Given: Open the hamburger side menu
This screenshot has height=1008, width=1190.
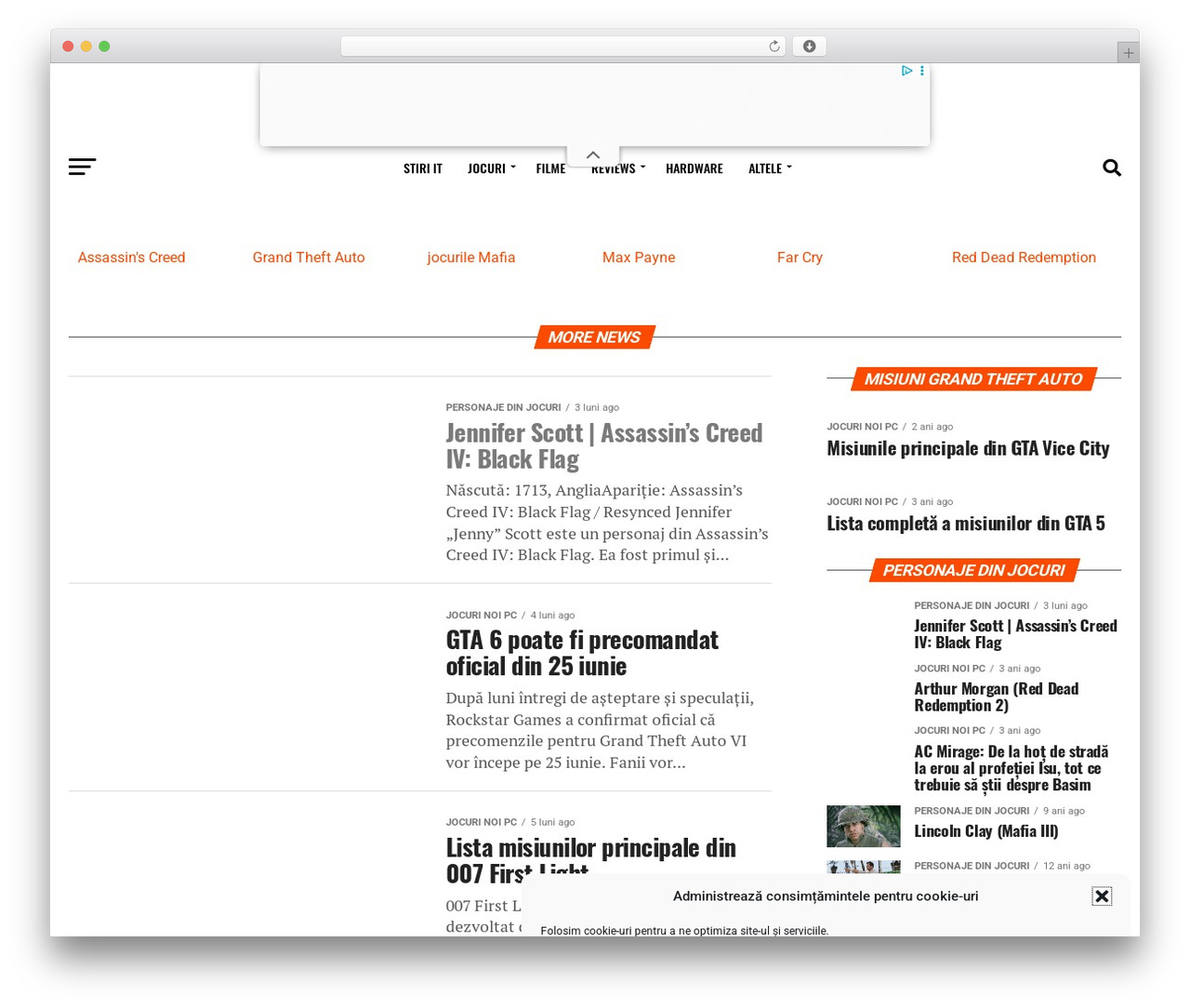Looking at the screenshot, I should pyautogui.click(x=82, y=167).
